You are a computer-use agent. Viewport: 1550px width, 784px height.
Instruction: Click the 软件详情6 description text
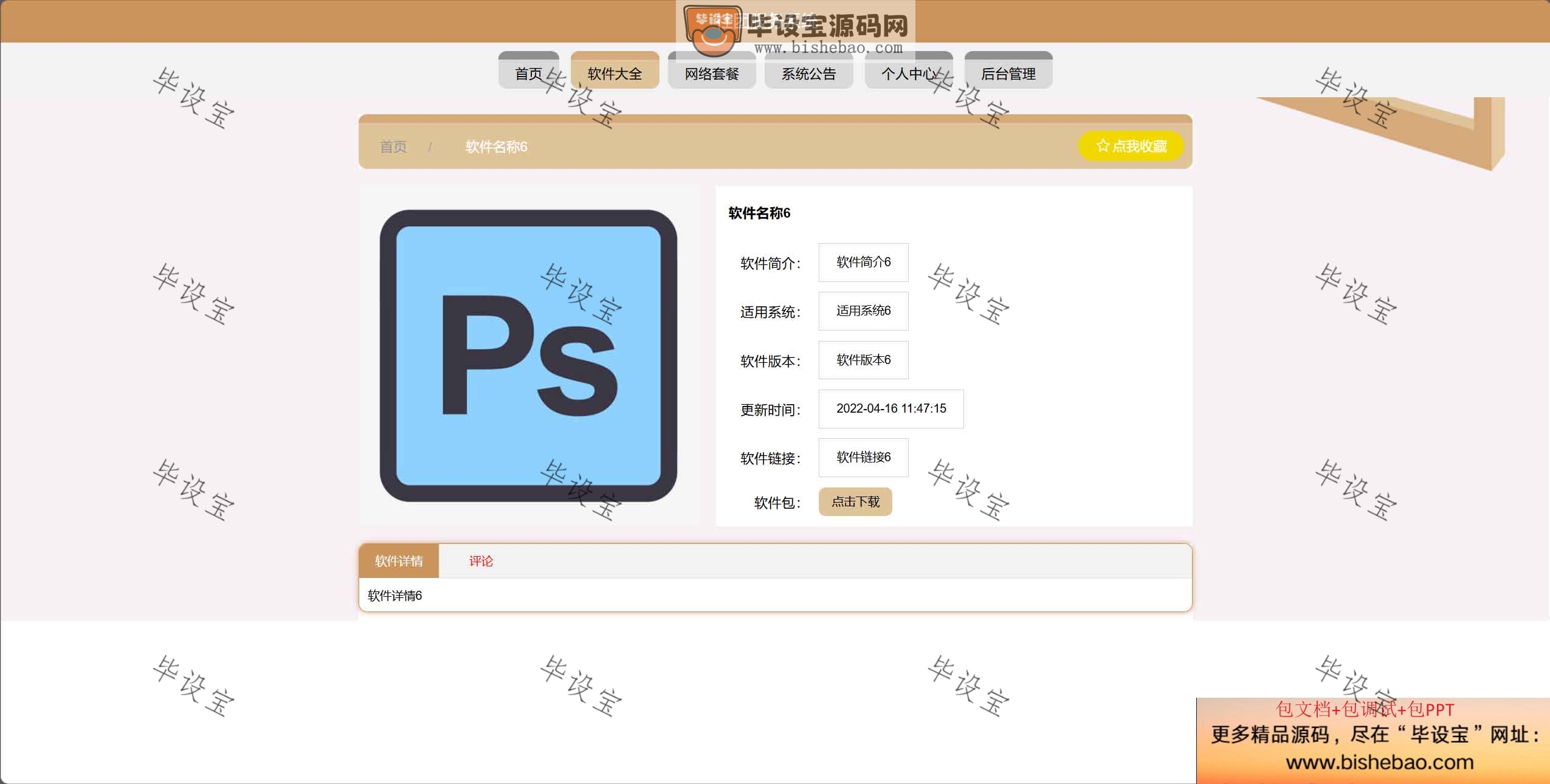coord(394,596)
